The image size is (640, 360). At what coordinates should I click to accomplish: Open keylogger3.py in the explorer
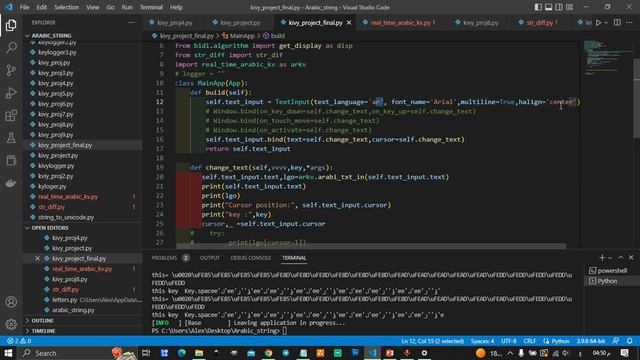tap(57, 52)
